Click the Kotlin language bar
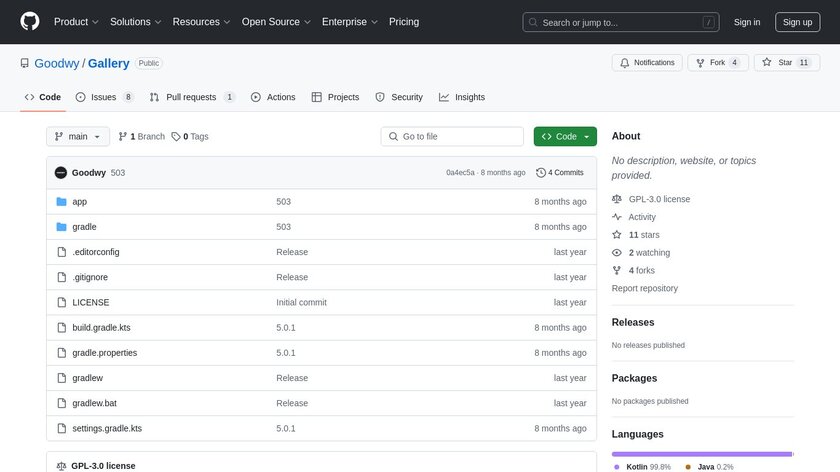The image size is (840, 472). pyautogui.click(x=701, y=453)
